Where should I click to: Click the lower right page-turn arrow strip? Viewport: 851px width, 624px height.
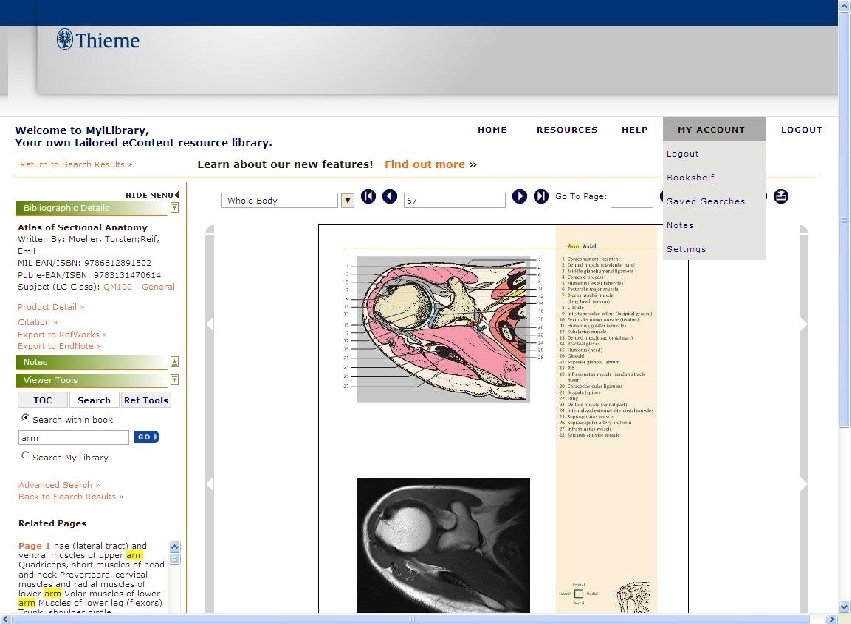[x=804, y=483]
